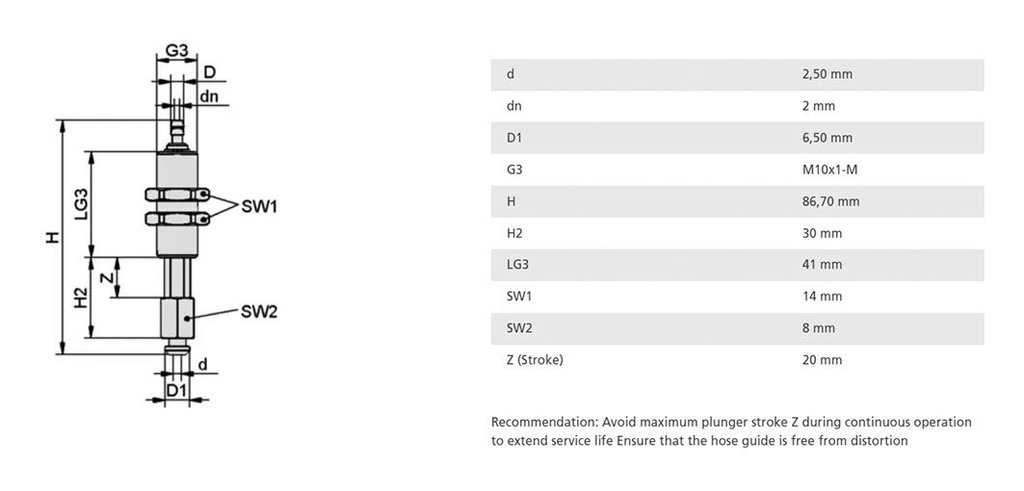Viewport: 1024px width, 491px height.
Task: Select the 41 mm value for LG3
Action: click(822, 265)
